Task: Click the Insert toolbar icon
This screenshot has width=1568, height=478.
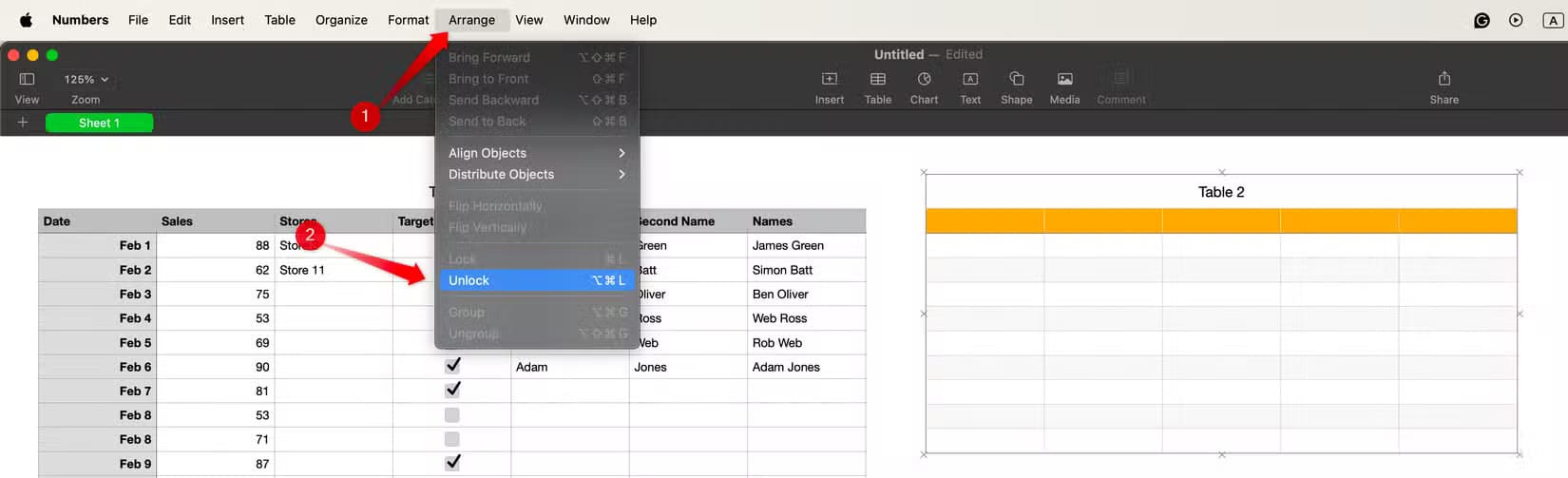Action: 830,79
